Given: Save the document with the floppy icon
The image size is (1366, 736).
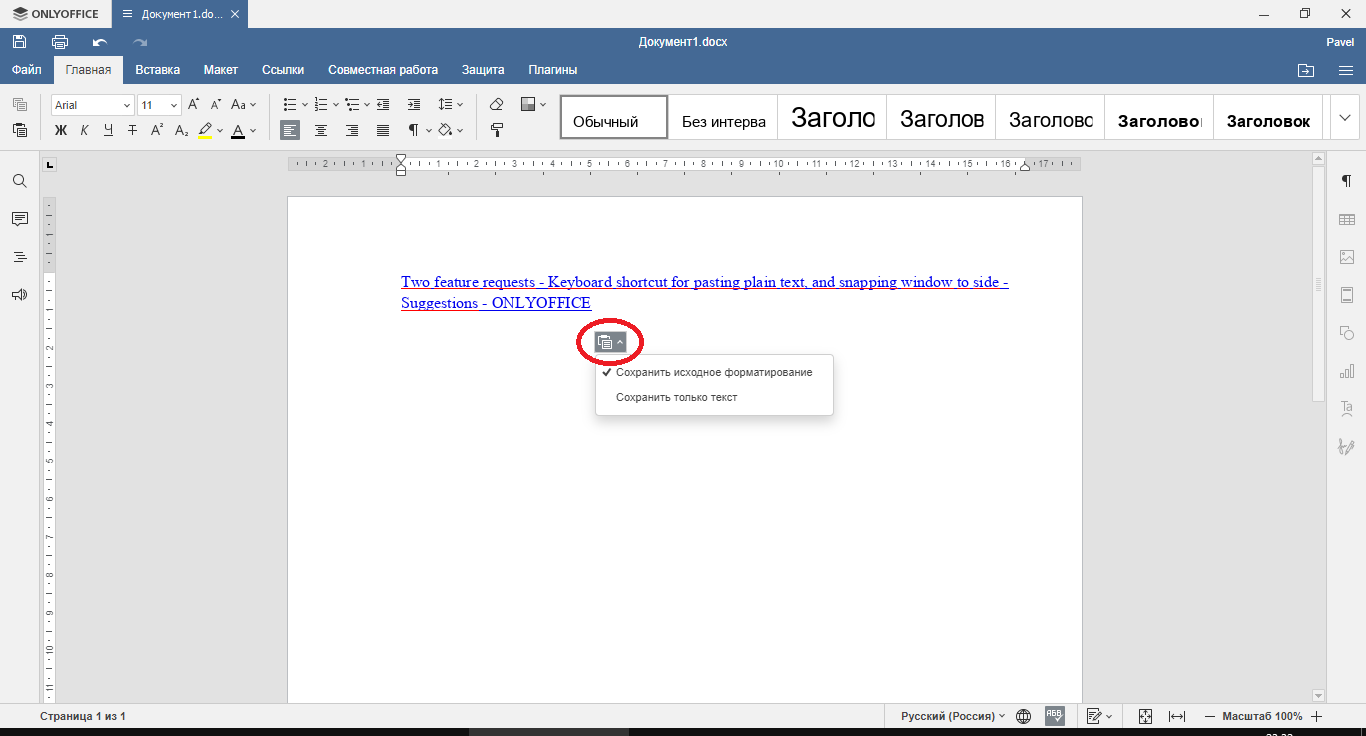Looking at the screenshot, I should (19, 42).
